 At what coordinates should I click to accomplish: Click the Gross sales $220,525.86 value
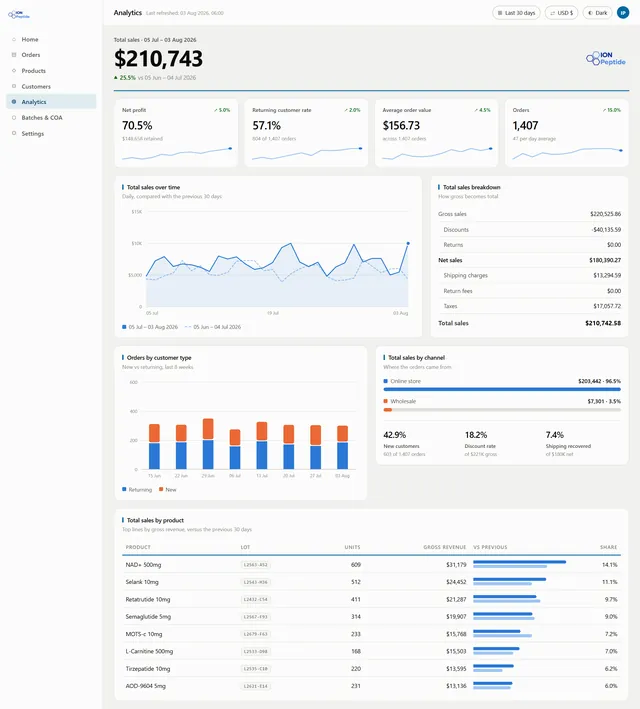click(x=605, y=214)
